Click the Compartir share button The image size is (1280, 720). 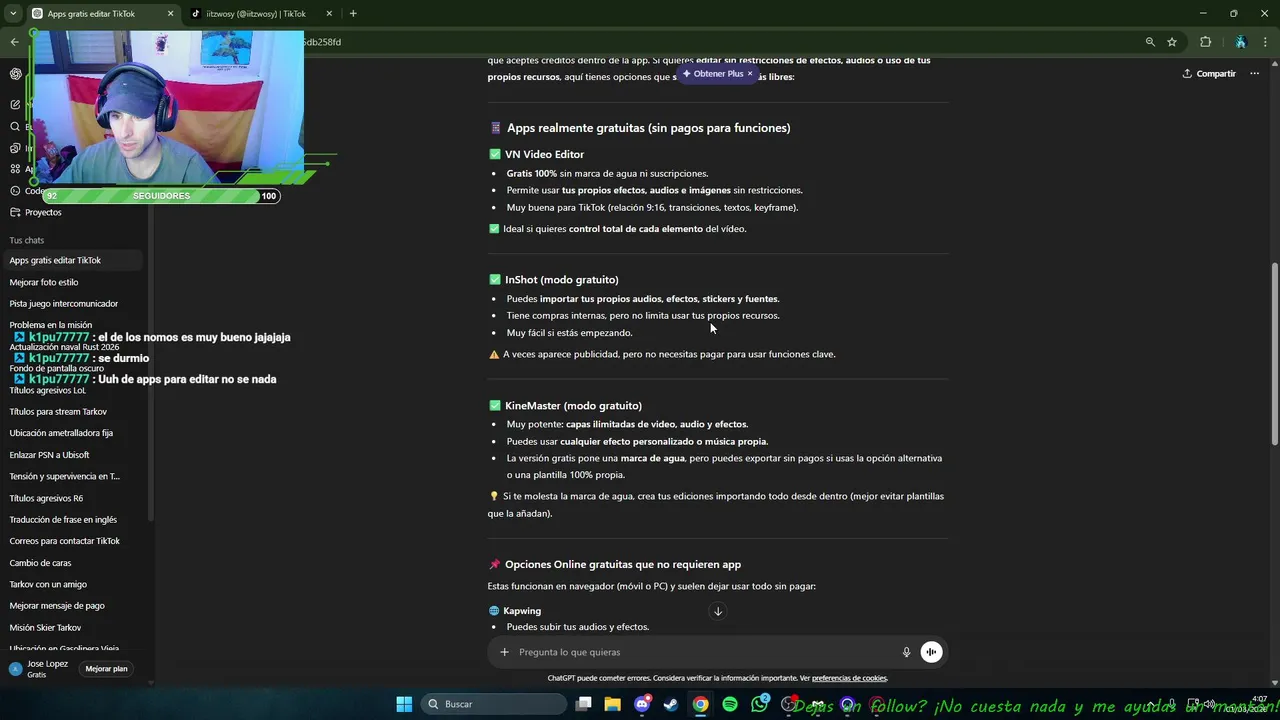pos(1209,73)
